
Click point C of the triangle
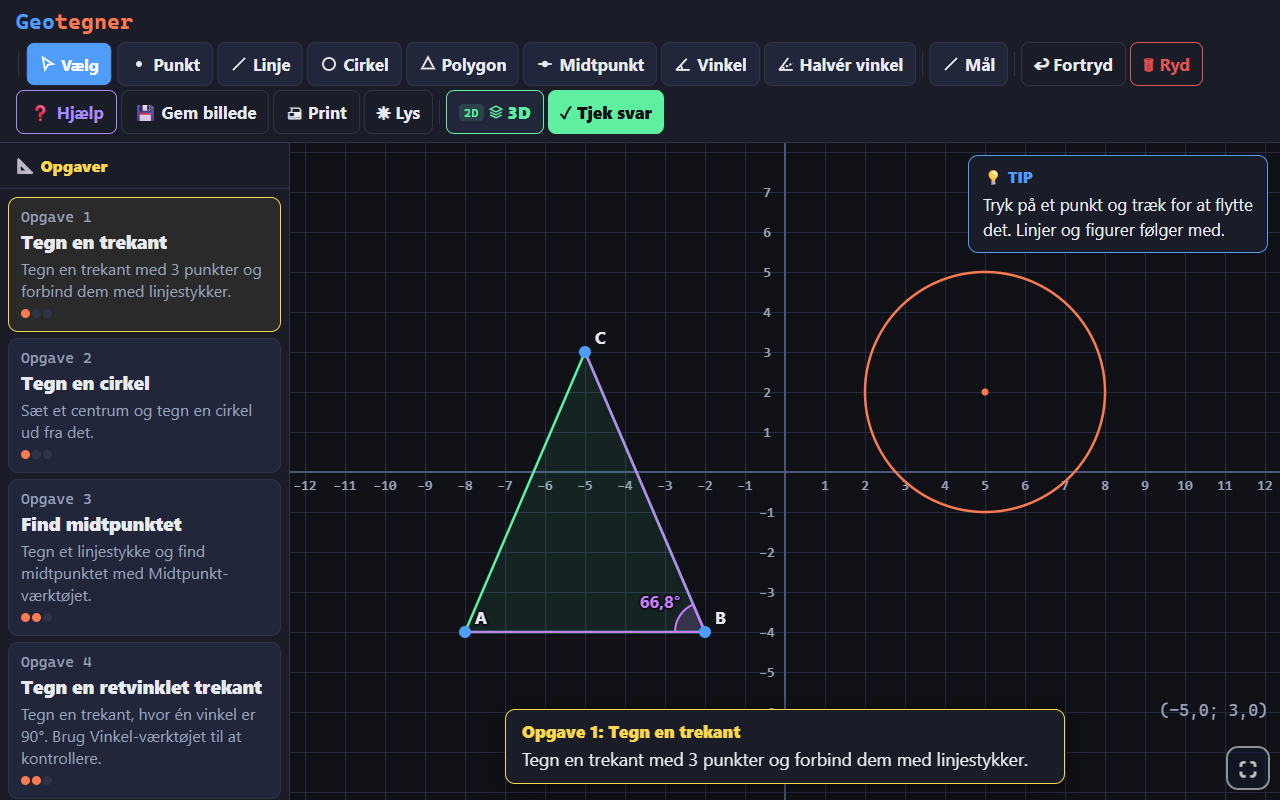click(585, 352)
